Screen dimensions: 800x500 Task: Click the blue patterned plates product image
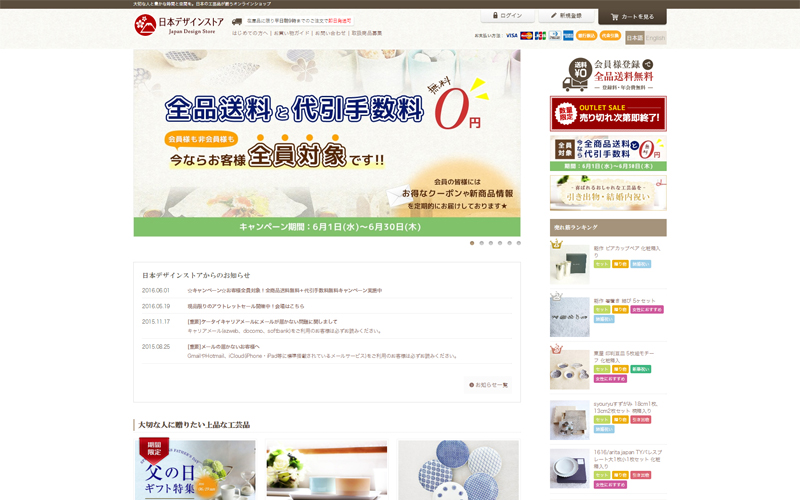(x=458, y=470)
